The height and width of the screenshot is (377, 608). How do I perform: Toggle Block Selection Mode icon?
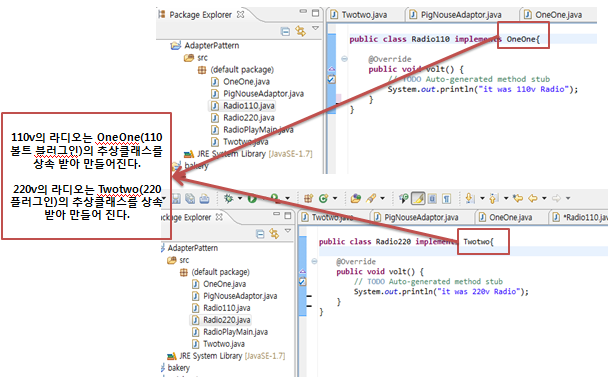432,199
